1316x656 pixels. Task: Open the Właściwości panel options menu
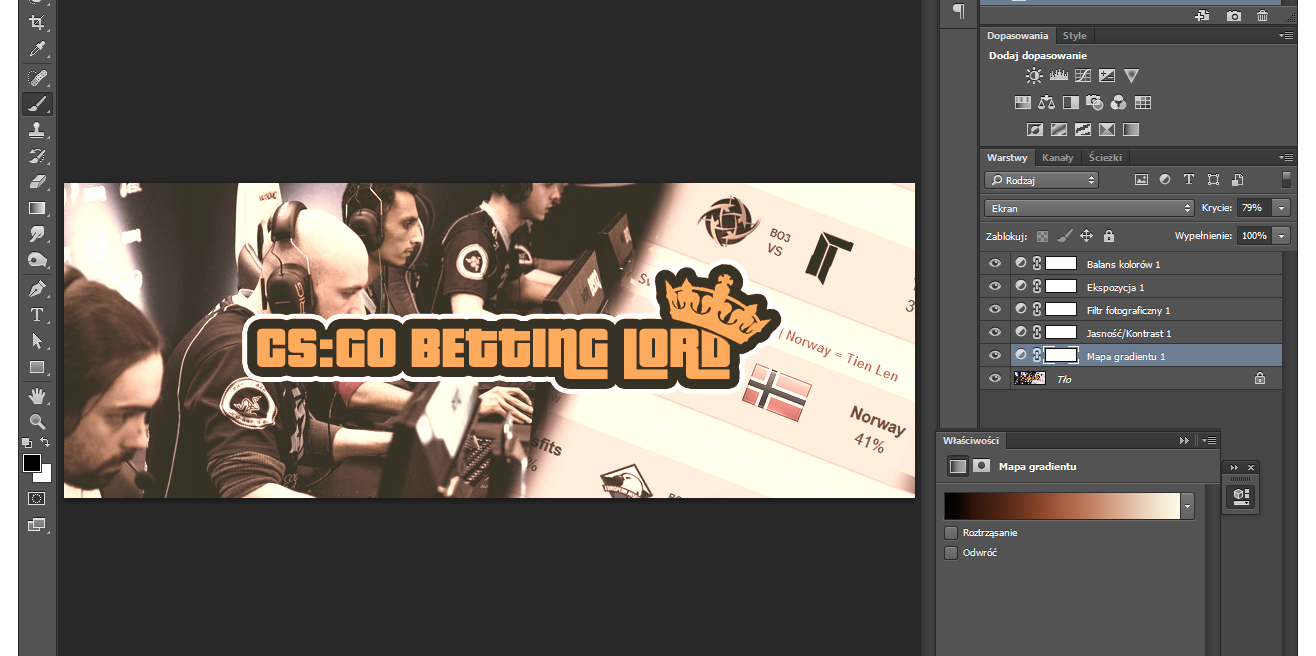1210,440
